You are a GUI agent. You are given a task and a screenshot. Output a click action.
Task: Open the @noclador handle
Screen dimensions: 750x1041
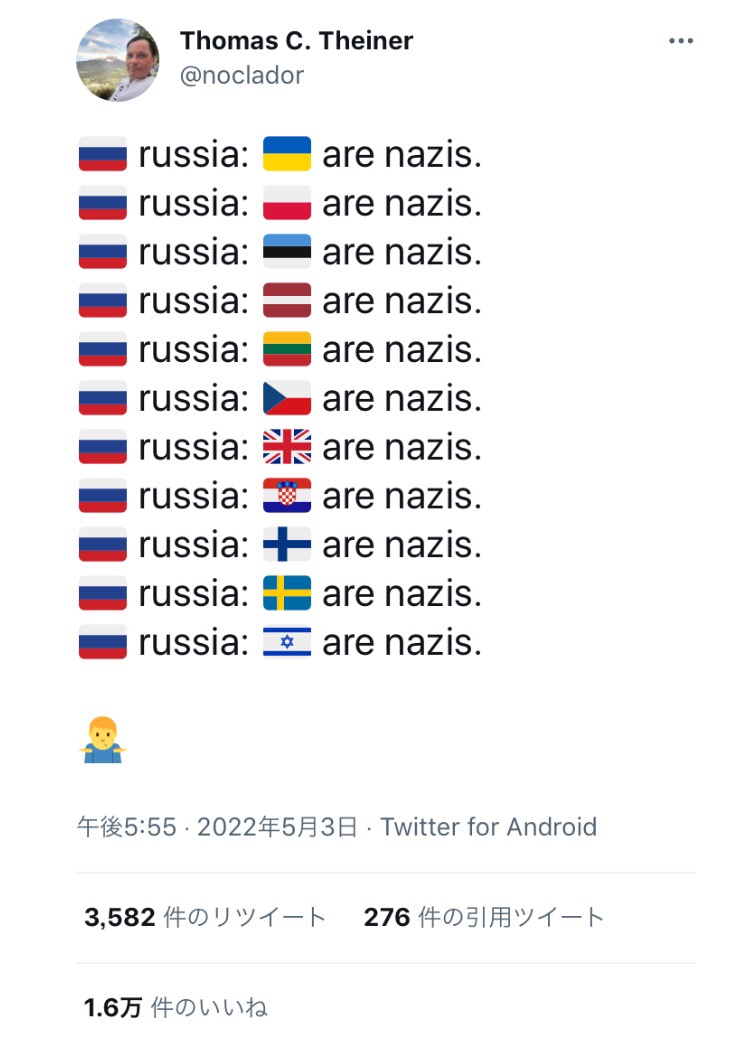coord(241,75)
